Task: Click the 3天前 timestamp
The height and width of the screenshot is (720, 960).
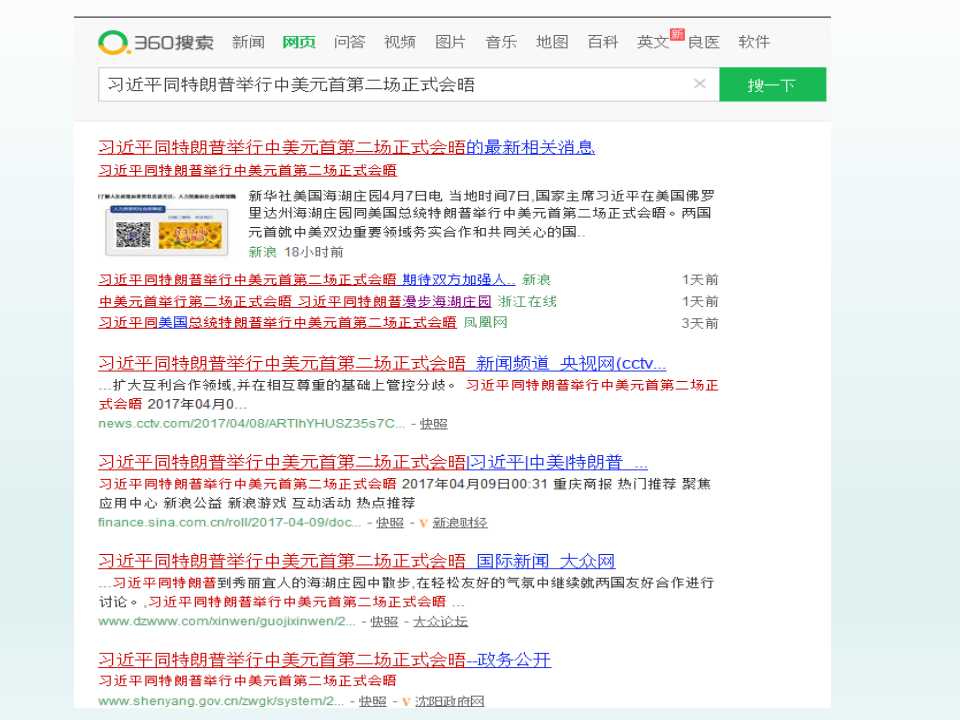Action: [700, 323]
